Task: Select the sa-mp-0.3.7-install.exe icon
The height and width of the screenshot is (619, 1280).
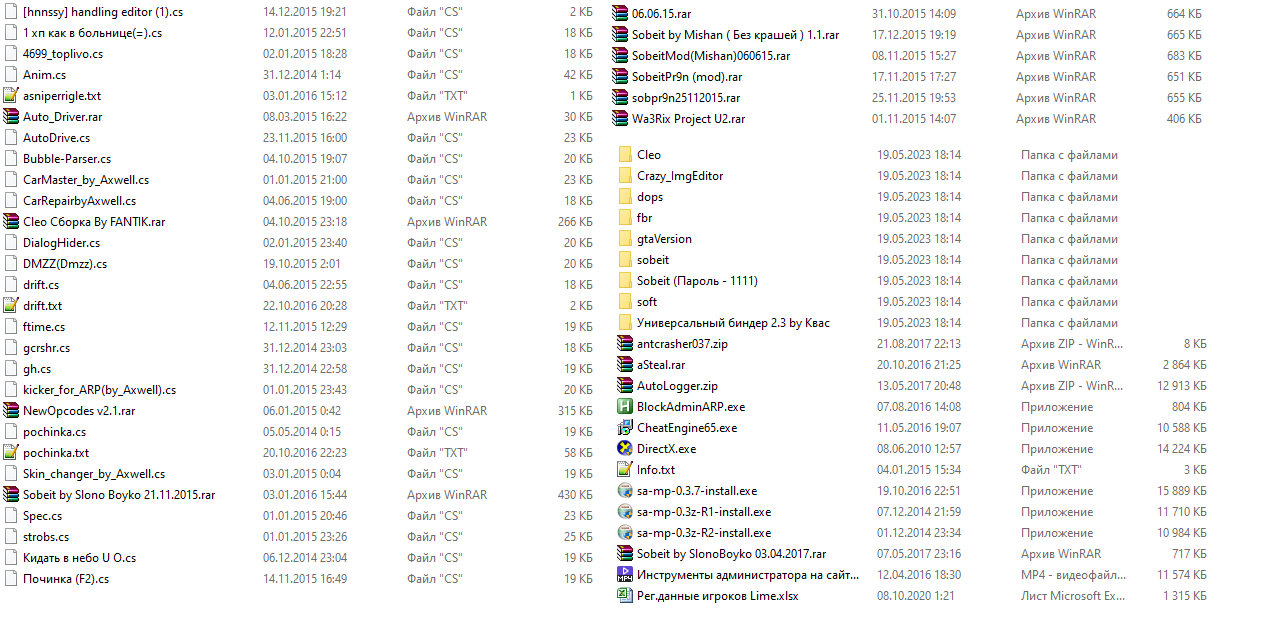Action: tap(625, 491)
